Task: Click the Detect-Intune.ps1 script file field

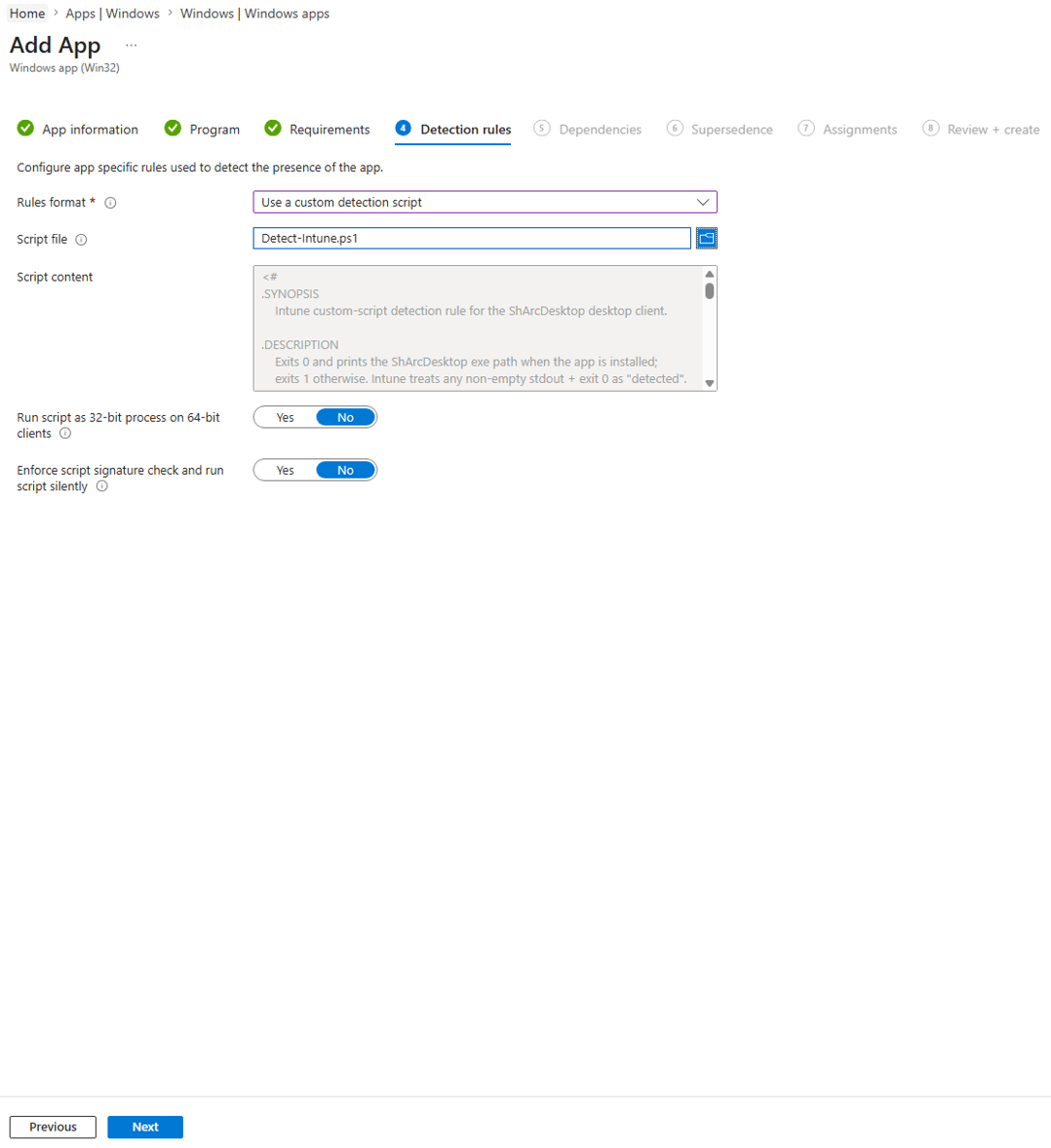Action: [x=472, y=238]
